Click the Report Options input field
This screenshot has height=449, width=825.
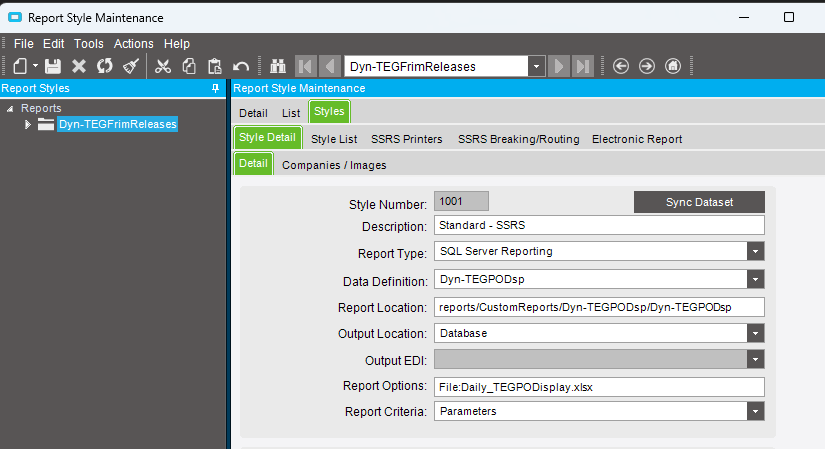(x=599, y=386)
